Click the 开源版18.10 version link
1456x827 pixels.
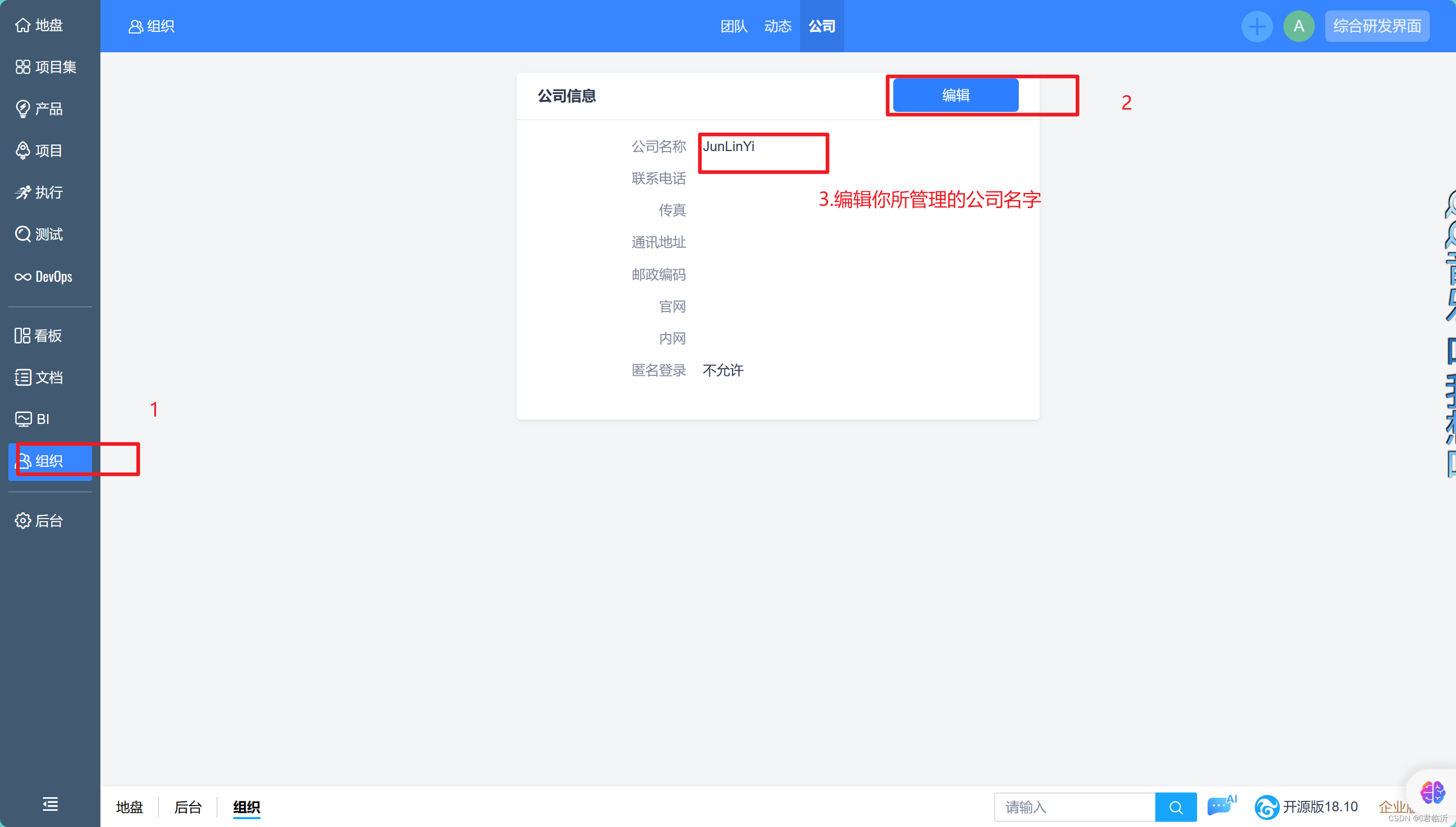tap(1319, 807)
